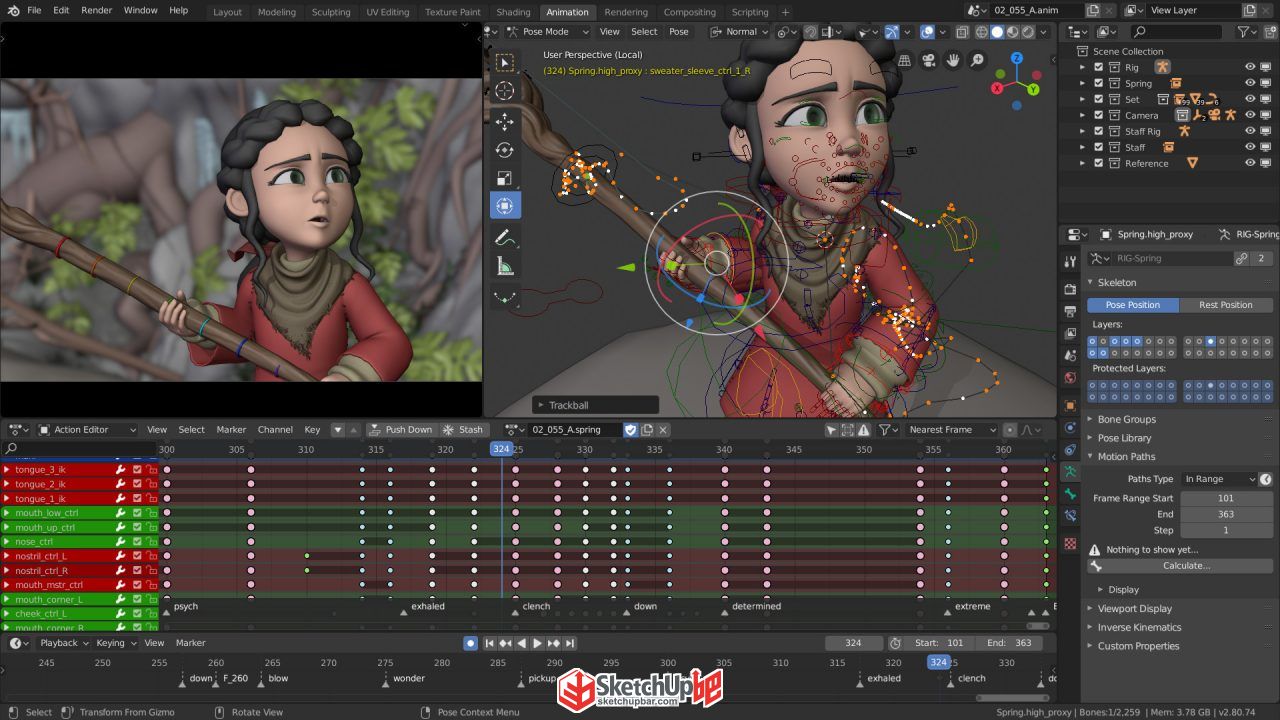This screenshot has width=1280, height=720.
Task: Uncheck the Reference collection checkbox
Action: [x=1098, y=163]
